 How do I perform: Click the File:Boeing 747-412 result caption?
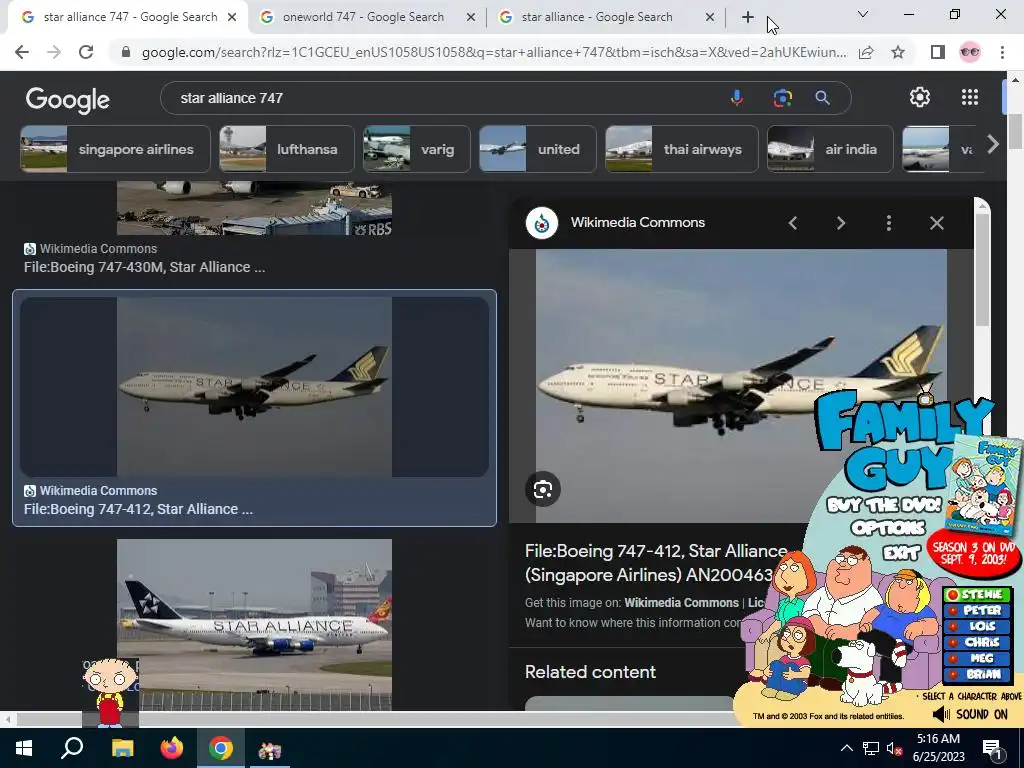tap(138, 509)
